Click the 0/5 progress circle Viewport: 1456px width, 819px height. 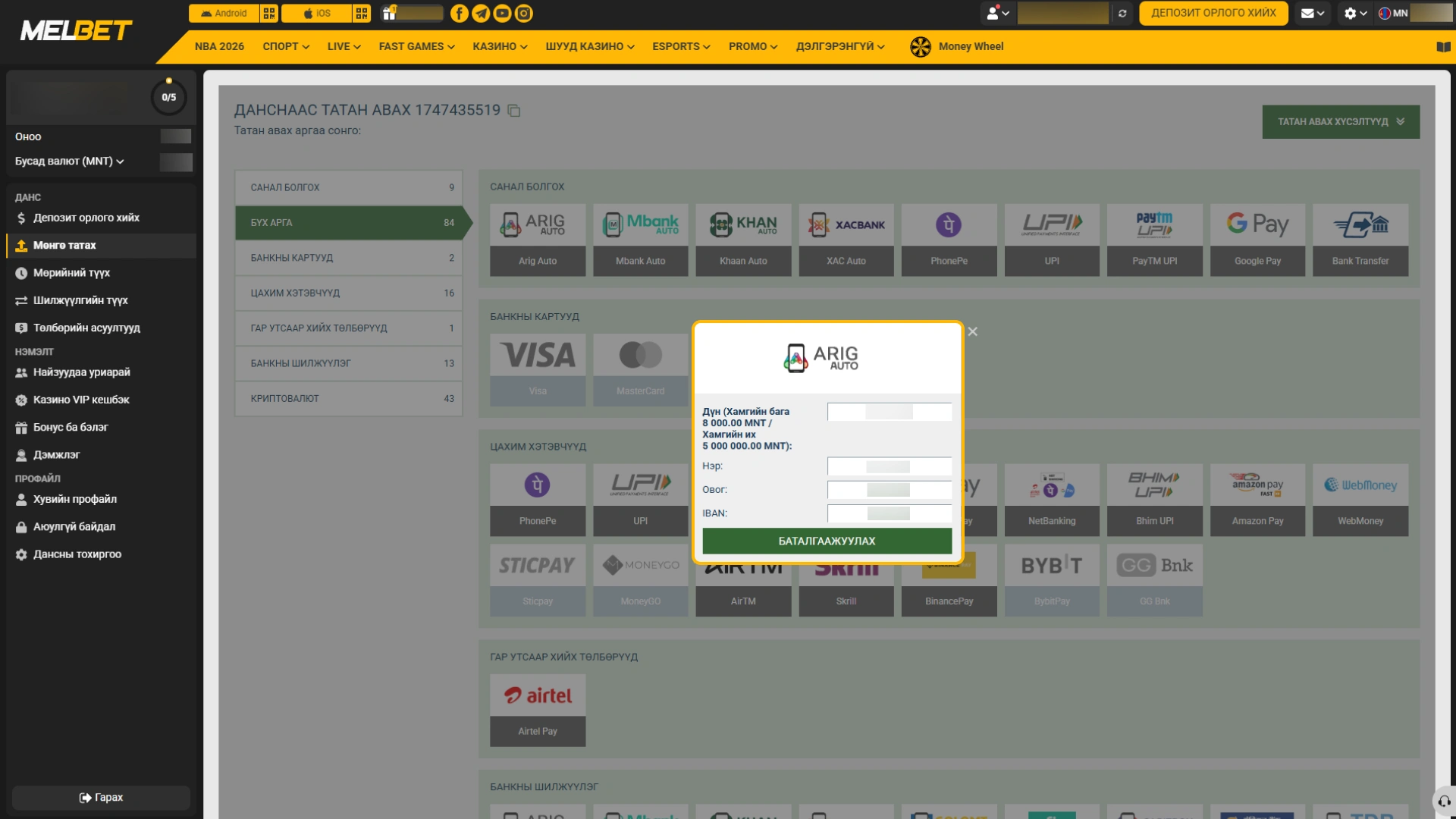tap(168, 97)
